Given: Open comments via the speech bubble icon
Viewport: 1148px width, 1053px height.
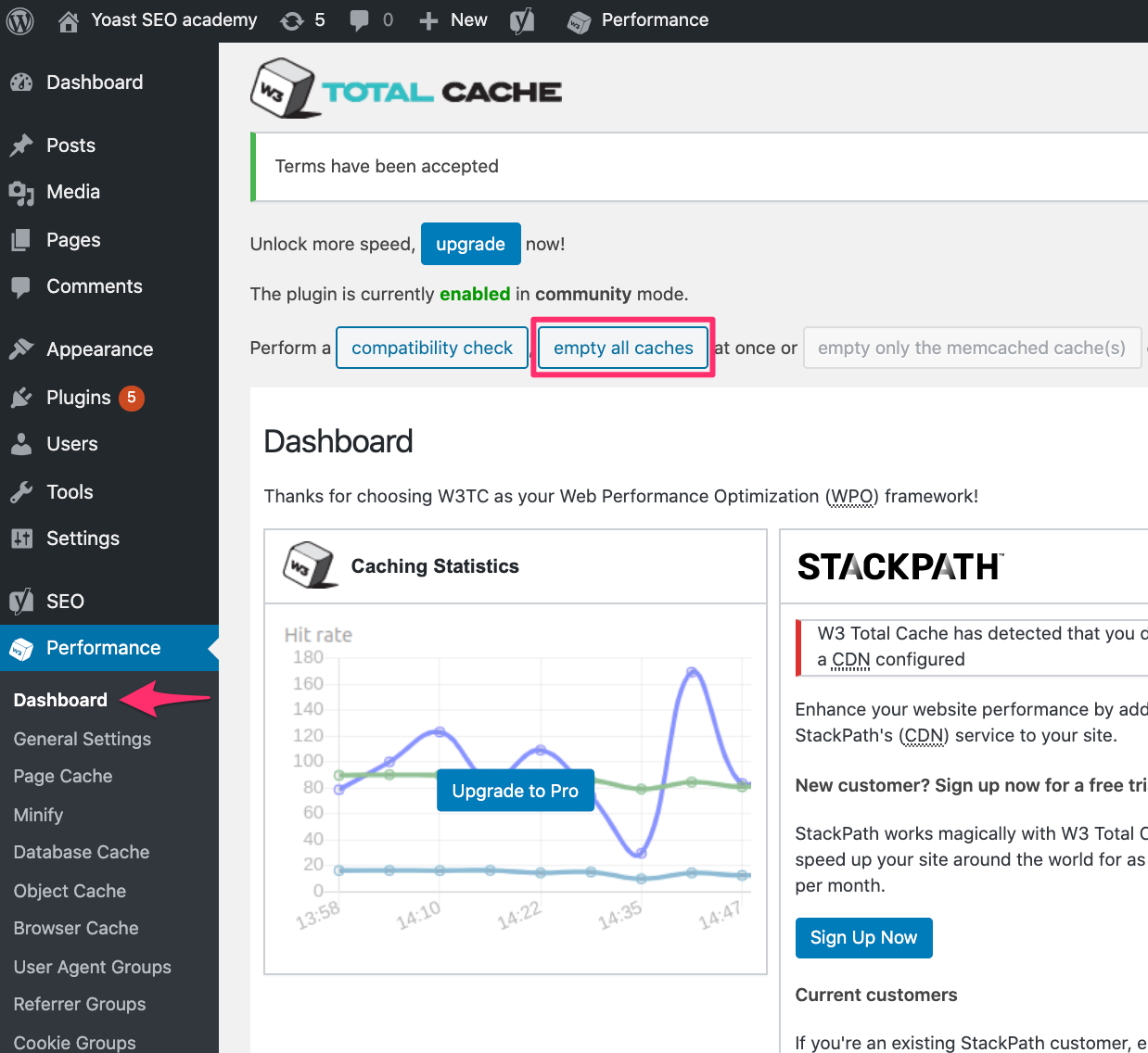Looking at the screenshot, I should (x=362, y=19).
